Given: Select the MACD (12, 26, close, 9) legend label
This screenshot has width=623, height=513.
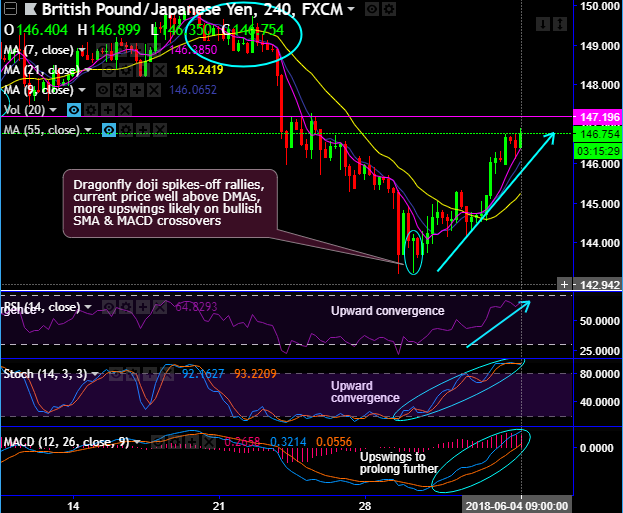Looking at the screenshot, I should tap(66, 442).
